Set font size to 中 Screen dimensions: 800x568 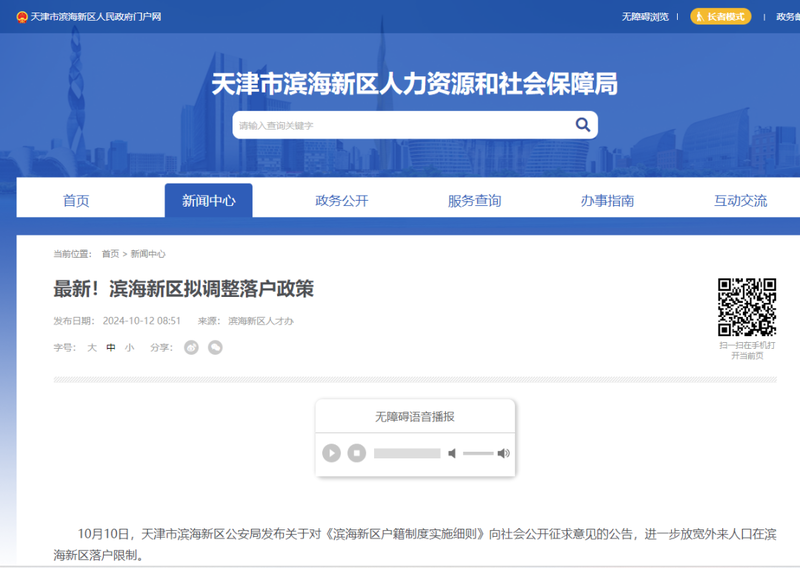point(111,348)
